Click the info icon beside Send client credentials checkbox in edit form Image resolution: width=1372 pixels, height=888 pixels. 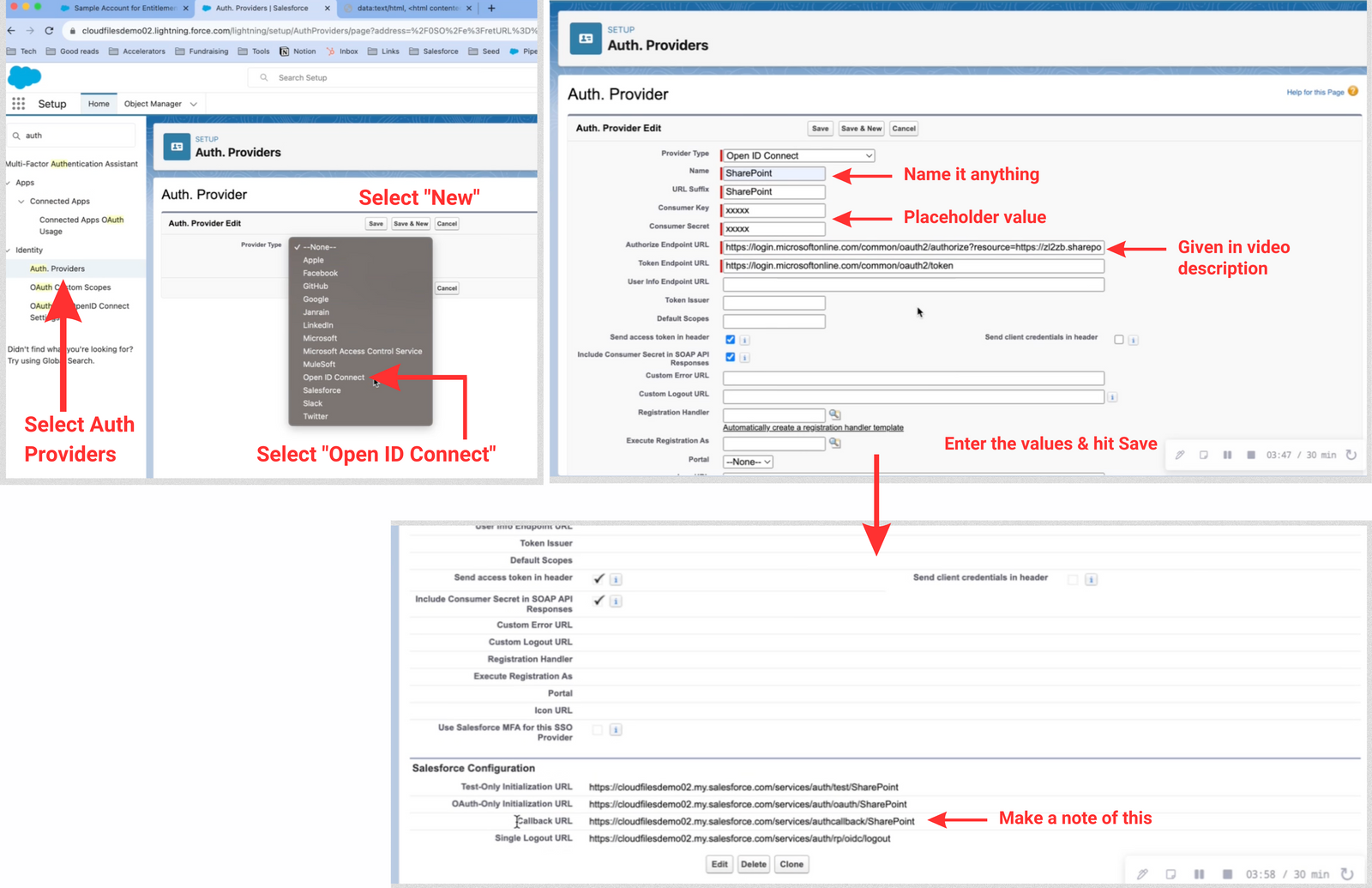(x=1133, y=340)
